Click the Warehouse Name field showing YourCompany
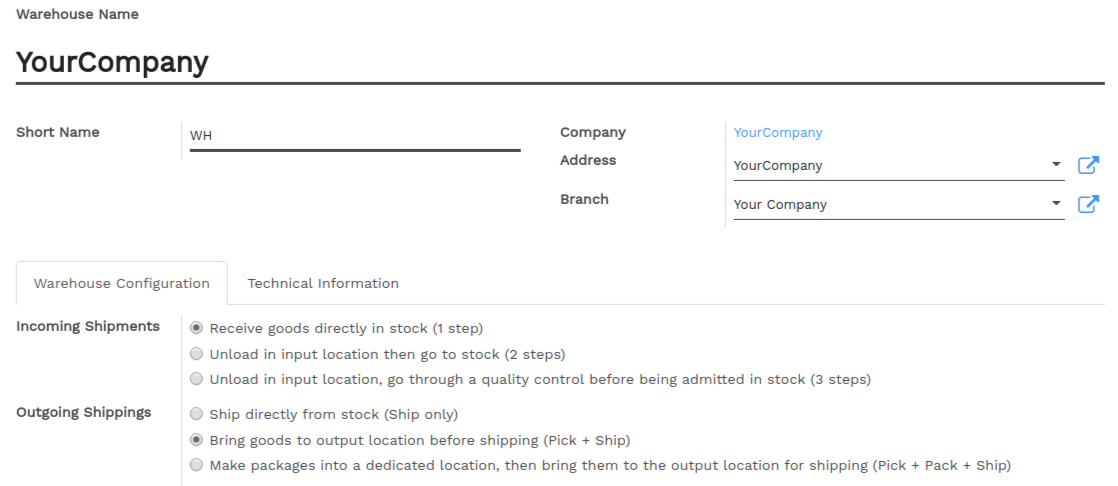The width and height of the screenshot is (1118, 486). tap(560, 63)
